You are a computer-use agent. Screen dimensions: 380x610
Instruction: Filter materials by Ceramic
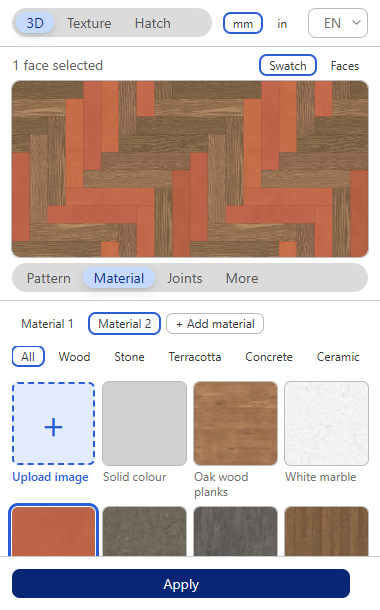(x=338, y=357)
